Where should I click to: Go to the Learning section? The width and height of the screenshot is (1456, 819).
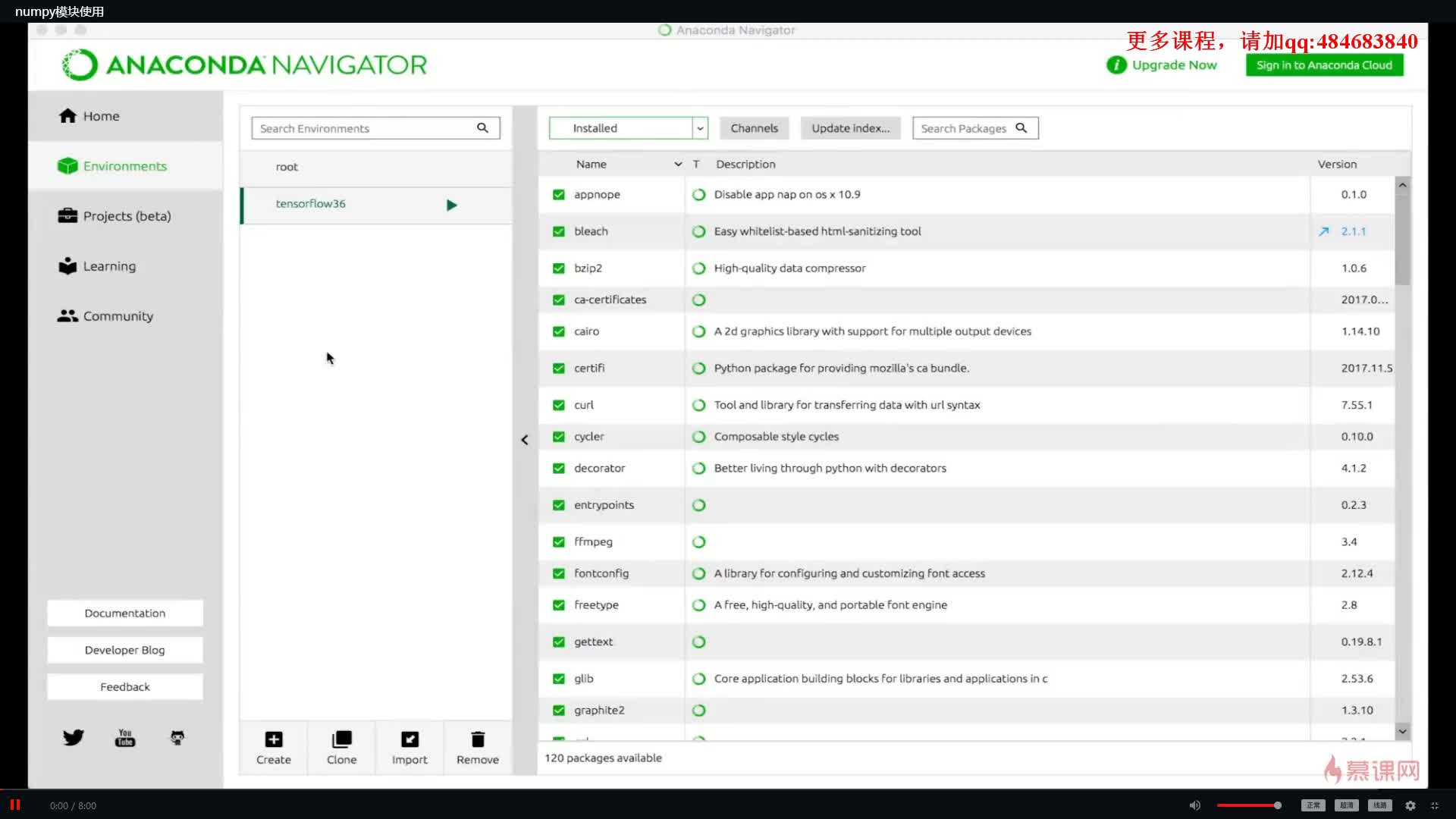click(x=125, y=266)
